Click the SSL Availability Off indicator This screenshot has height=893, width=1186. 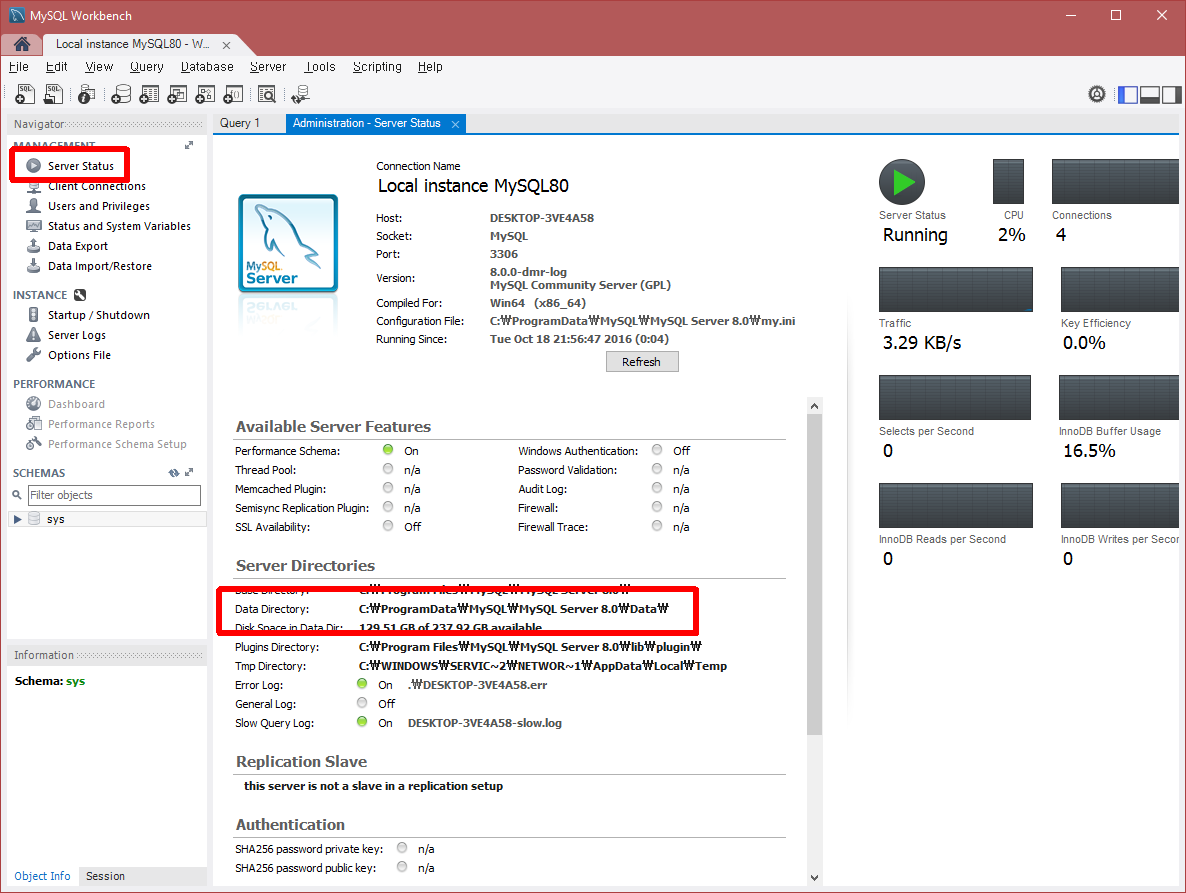(x=388, y=525)
